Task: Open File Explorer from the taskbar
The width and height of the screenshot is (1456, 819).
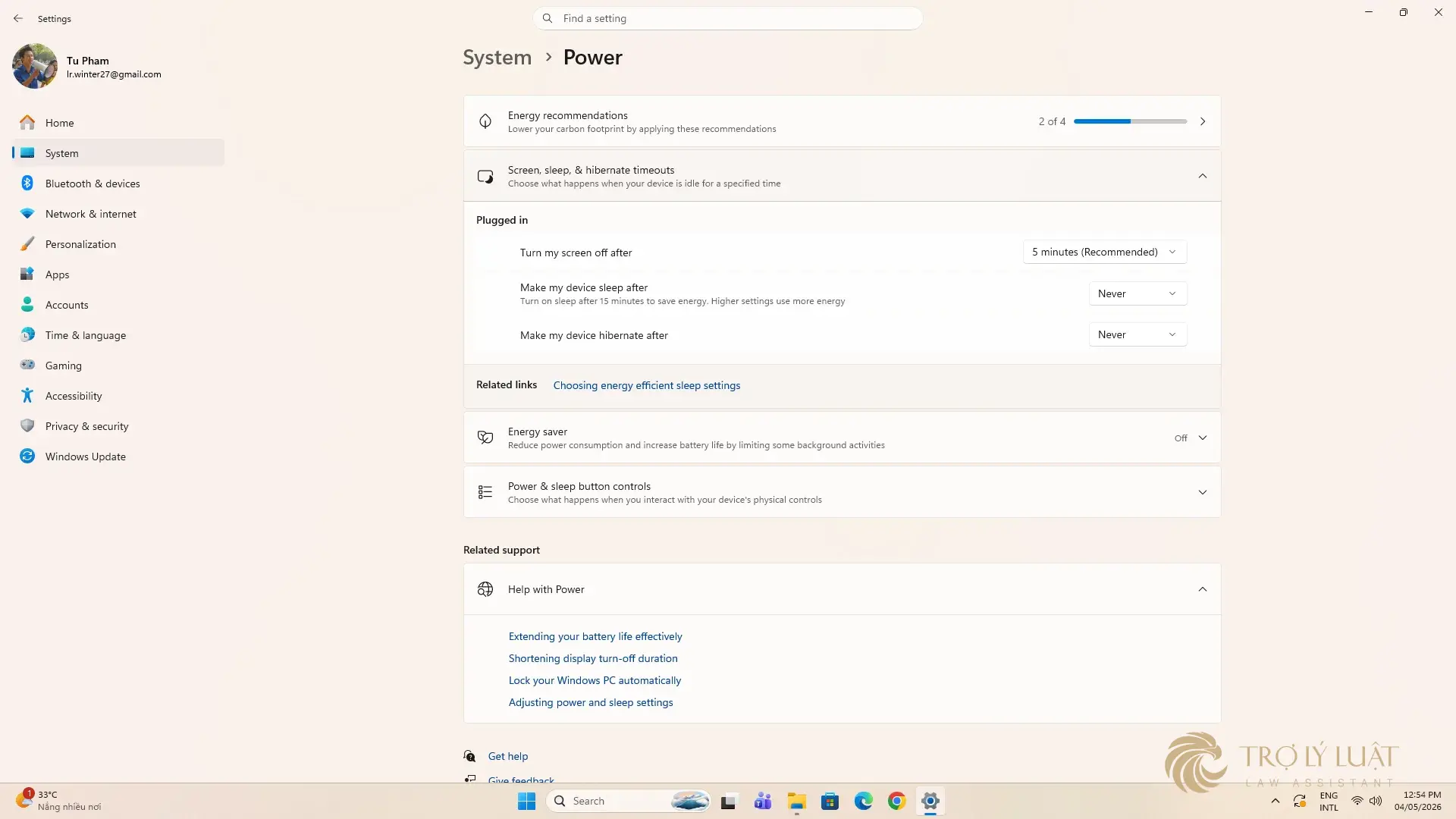Action: coord(796,801)
